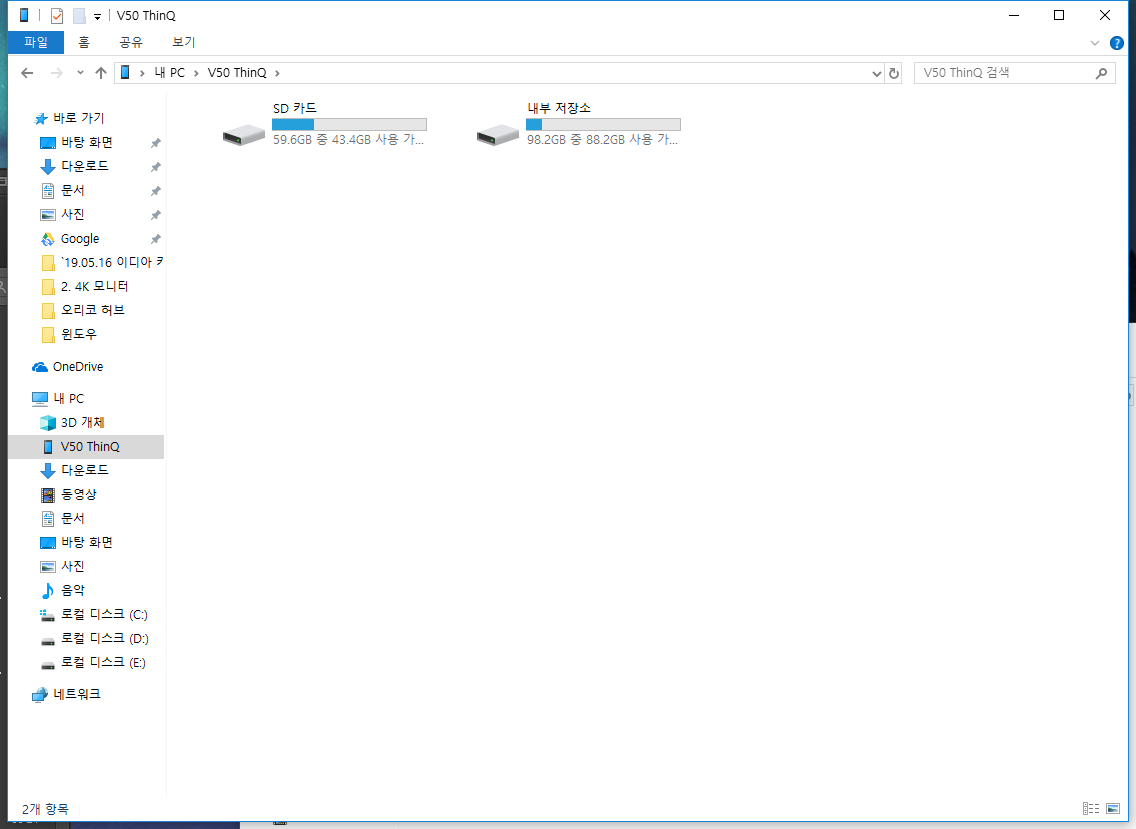Viewport: 1136px width, 829px height.
Task: Select the 59.6GB 중 43.4GB capacity text
Action: 348,140
